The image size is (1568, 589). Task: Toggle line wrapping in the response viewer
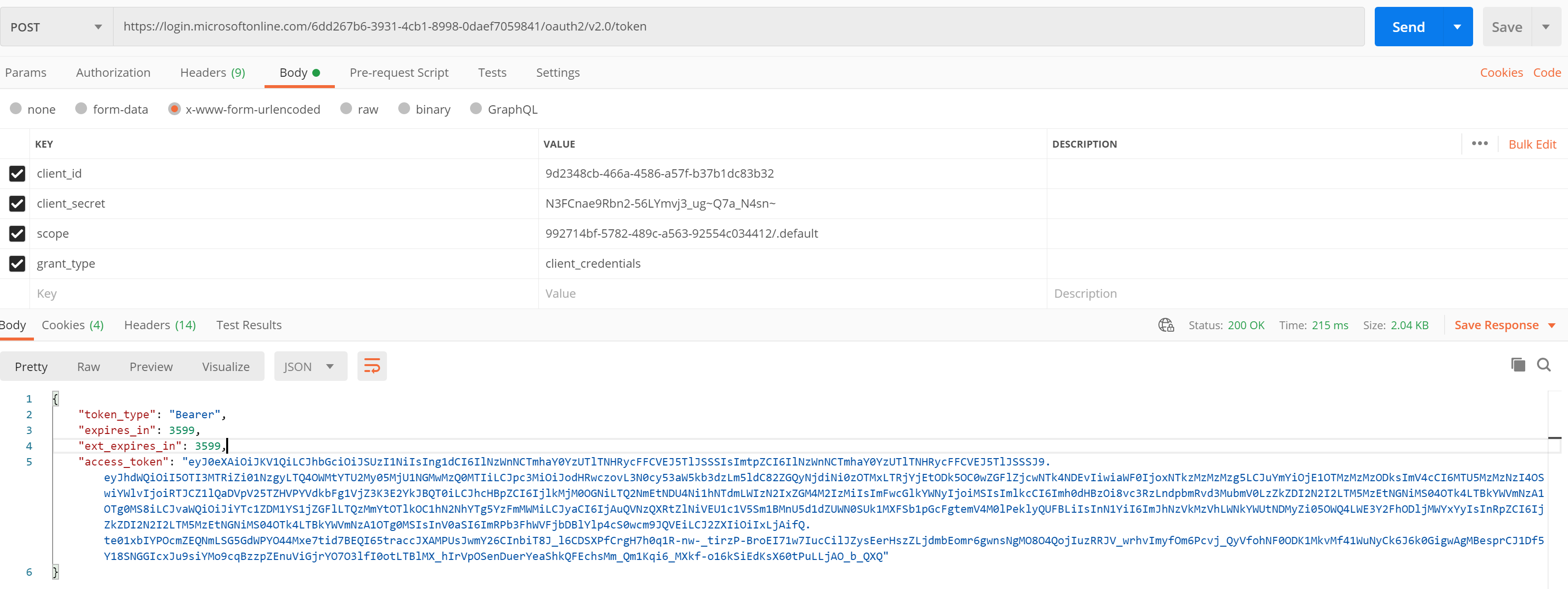372,366
